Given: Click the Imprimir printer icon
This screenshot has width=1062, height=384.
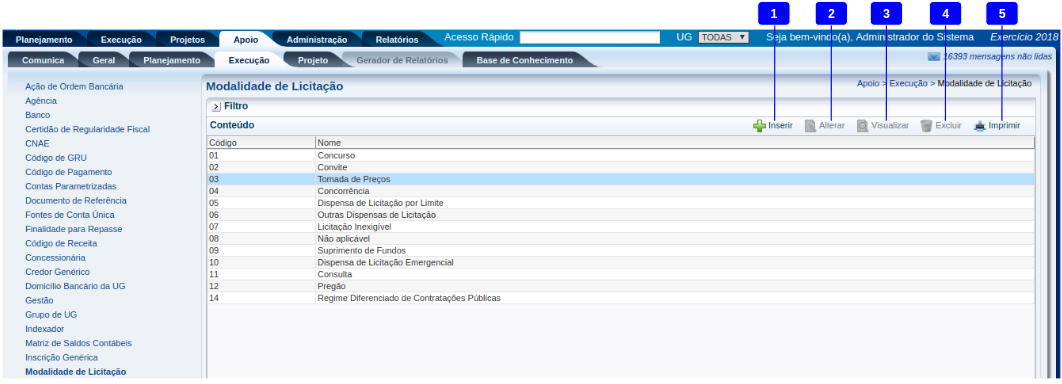Looking at the screenshot, I should point(979,126).
